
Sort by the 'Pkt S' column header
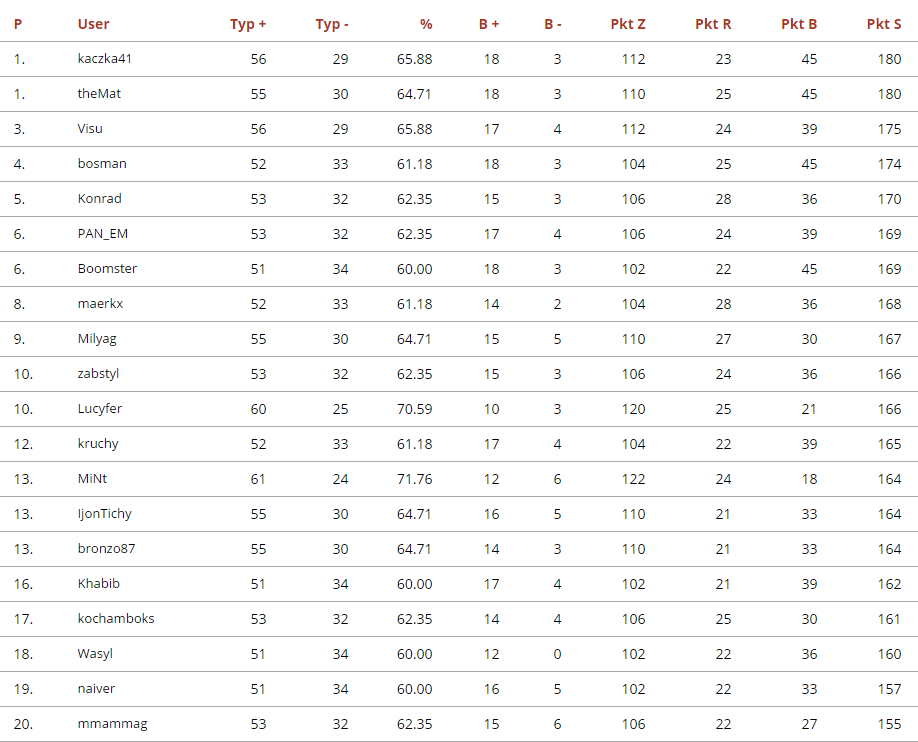(884, 24)
